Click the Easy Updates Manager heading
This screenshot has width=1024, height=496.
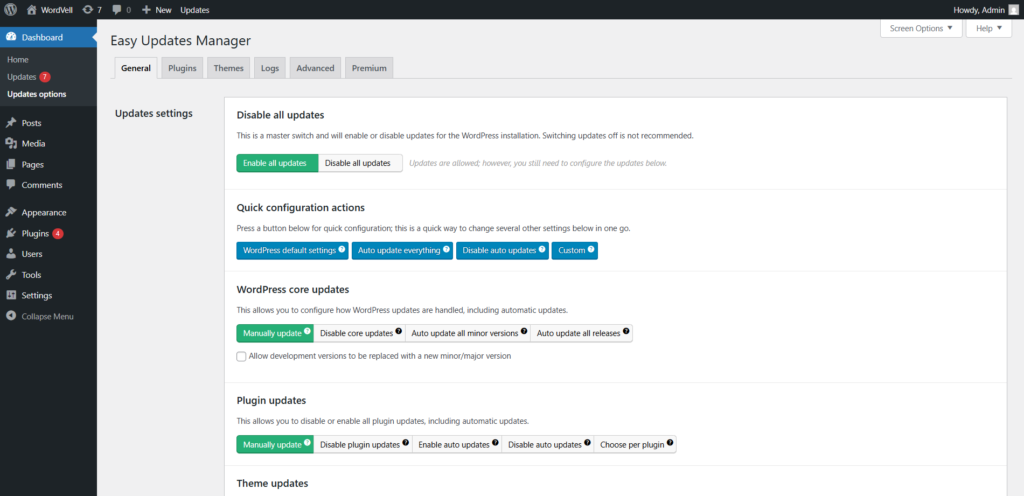tap(180, 40)
